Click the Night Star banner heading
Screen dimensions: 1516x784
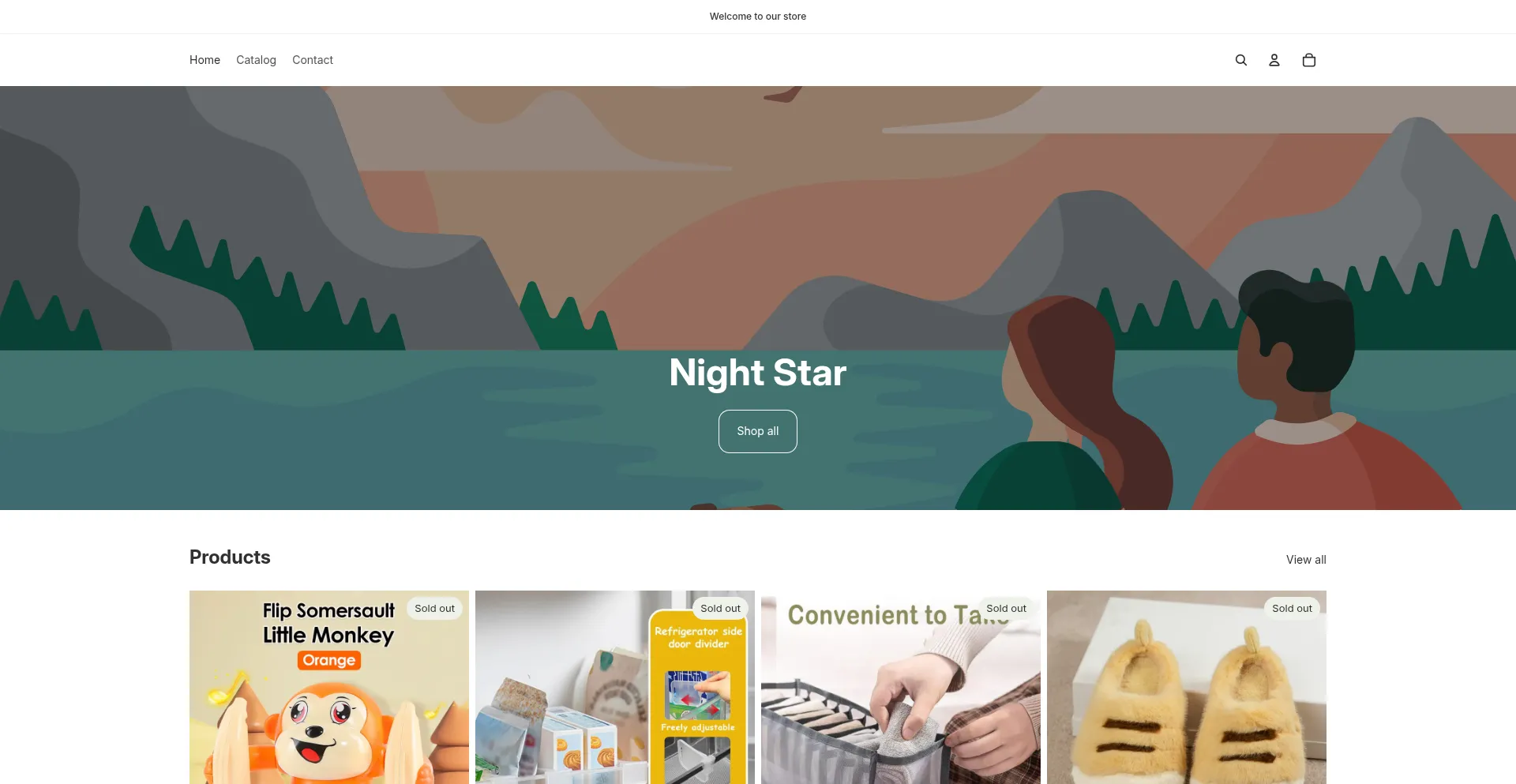(758, 373)
